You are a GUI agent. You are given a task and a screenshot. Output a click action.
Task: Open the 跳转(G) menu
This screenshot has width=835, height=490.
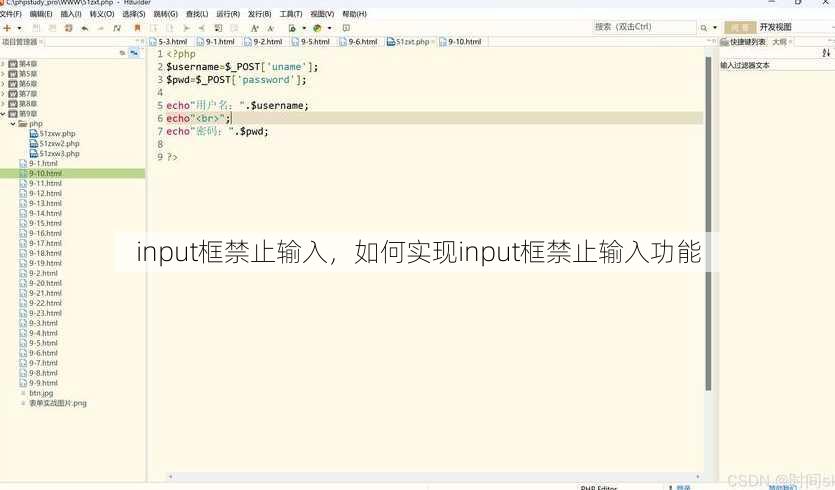point(166,14)
